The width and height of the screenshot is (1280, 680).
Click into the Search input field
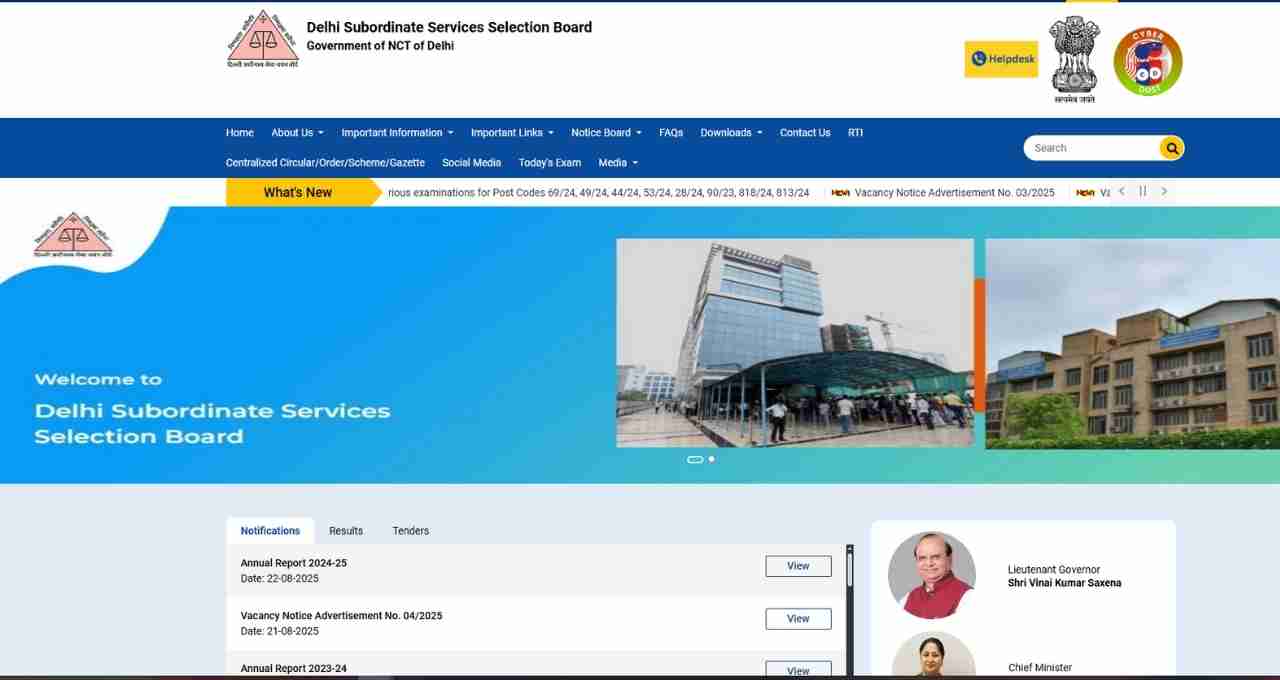coord(1094,148)
